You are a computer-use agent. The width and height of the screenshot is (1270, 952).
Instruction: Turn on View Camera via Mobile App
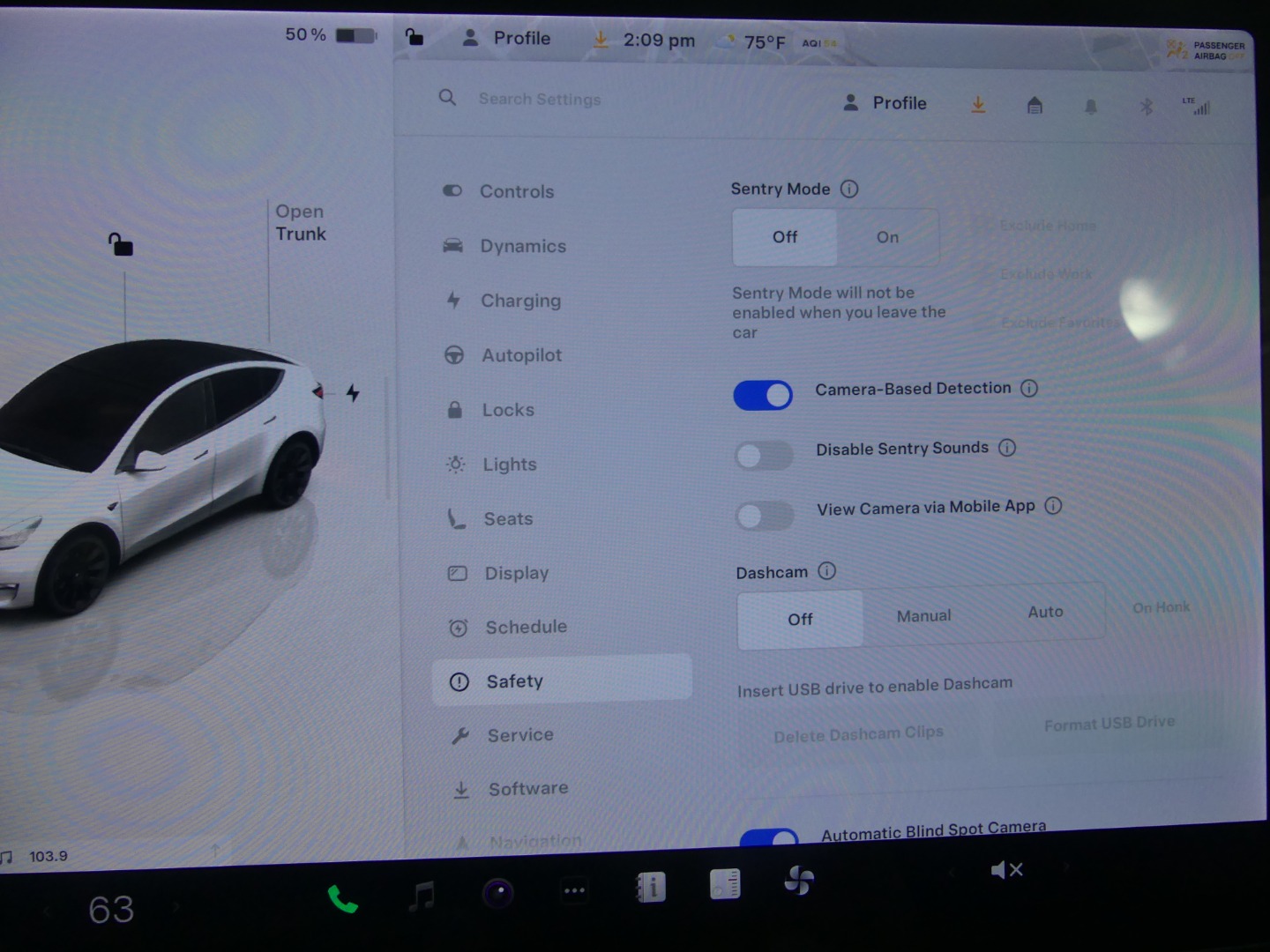coord(765,516)
